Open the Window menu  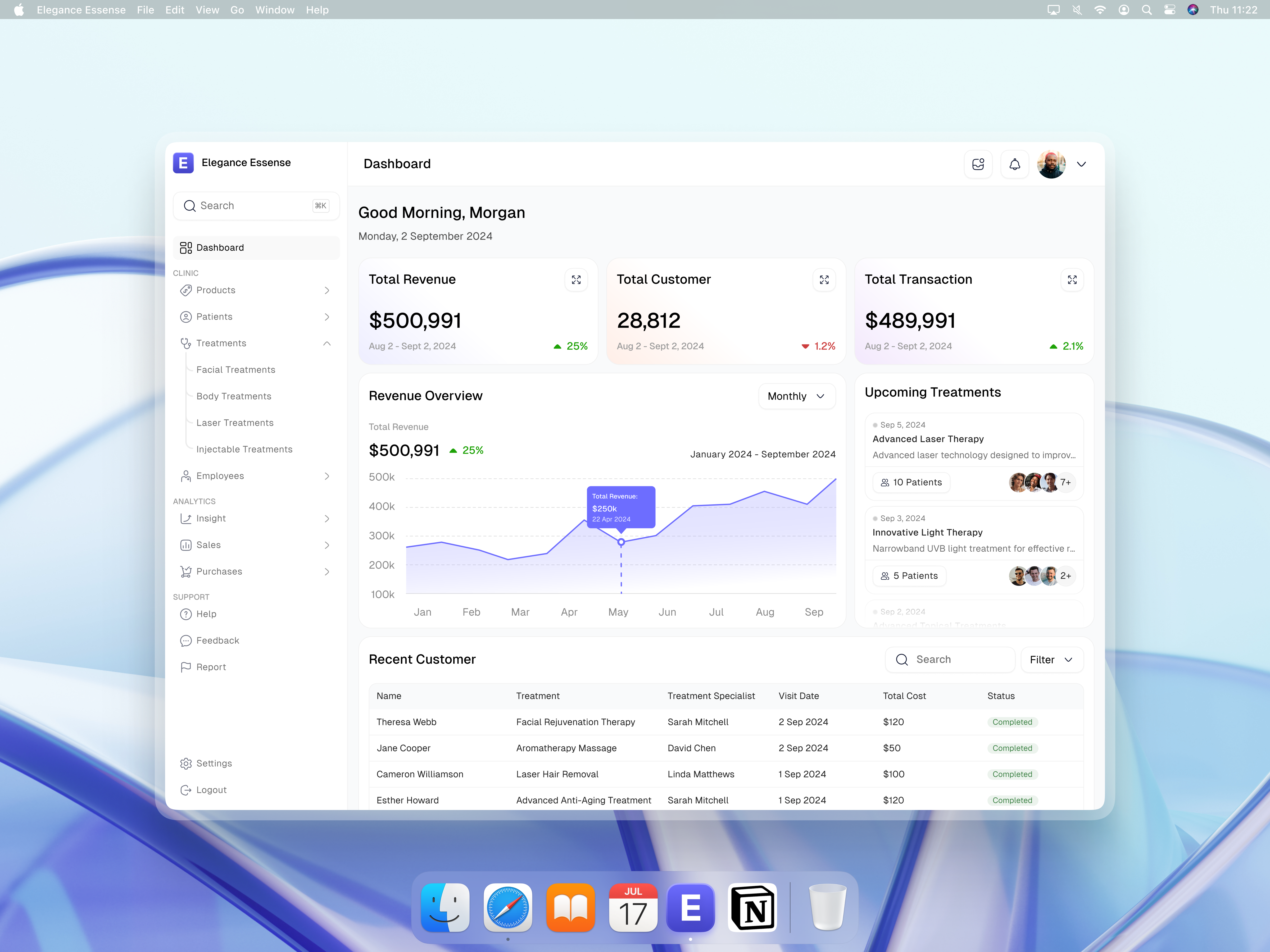point(274,10)
